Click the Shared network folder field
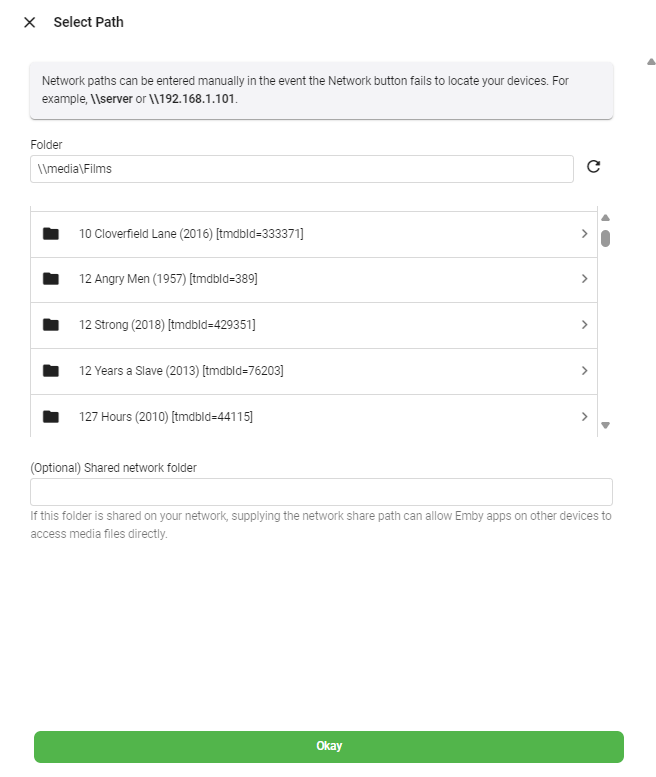This screenshot has width=656, height=777. pos(321,492)
